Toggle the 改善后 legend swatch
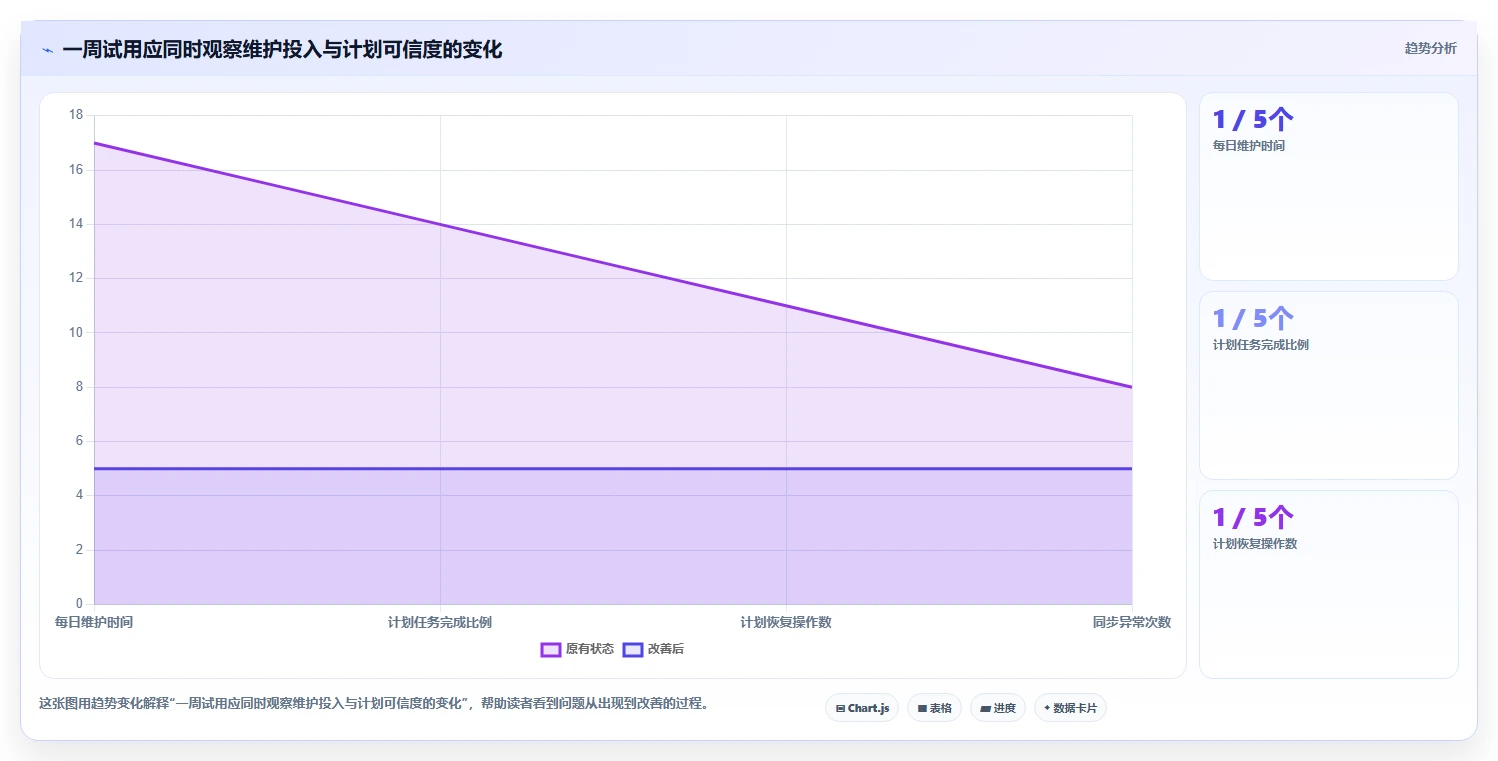The height and width of the screenshot is (761, 1498). pos(632,649)
